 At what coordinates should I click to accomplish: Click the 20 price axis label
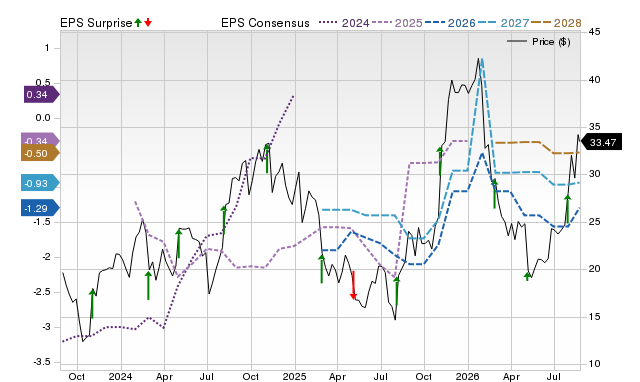click(595, 269)
